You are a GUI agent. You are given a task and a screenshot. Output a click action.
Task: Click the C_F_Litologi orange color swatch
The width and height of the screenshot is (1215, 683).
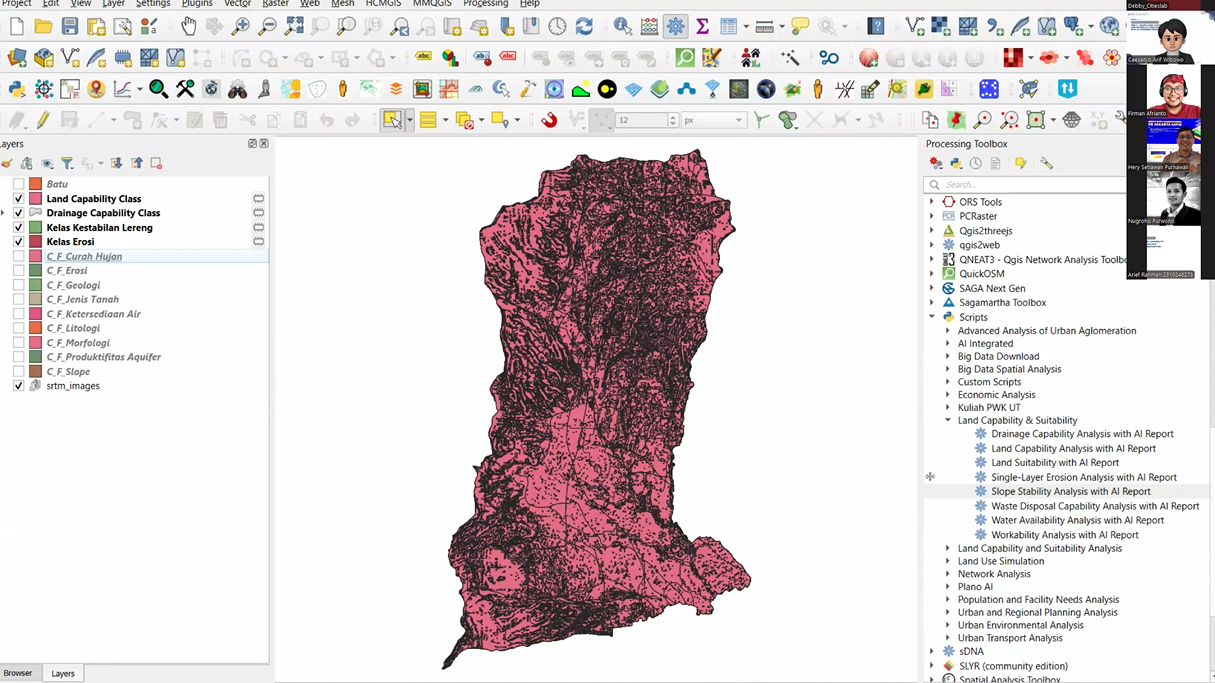36,328
